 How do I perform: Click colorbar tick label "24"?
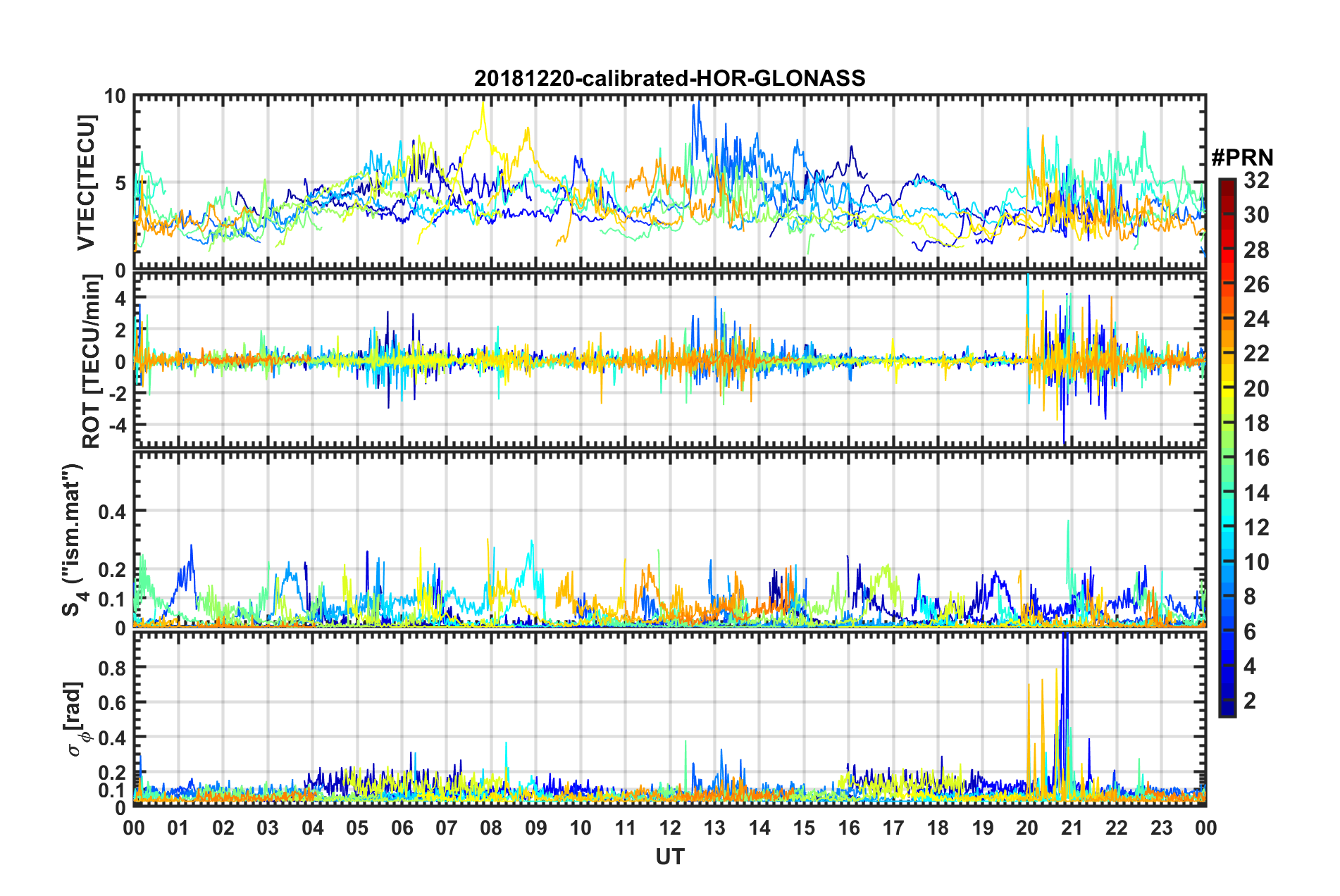(1256, 319)
